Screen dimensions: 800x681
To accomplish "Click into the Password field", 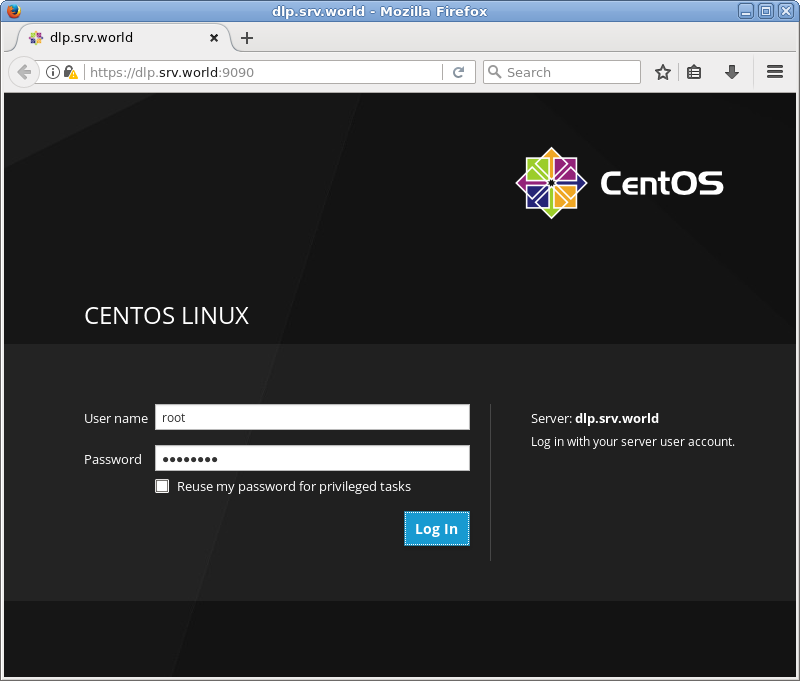I will click(312, 458).
